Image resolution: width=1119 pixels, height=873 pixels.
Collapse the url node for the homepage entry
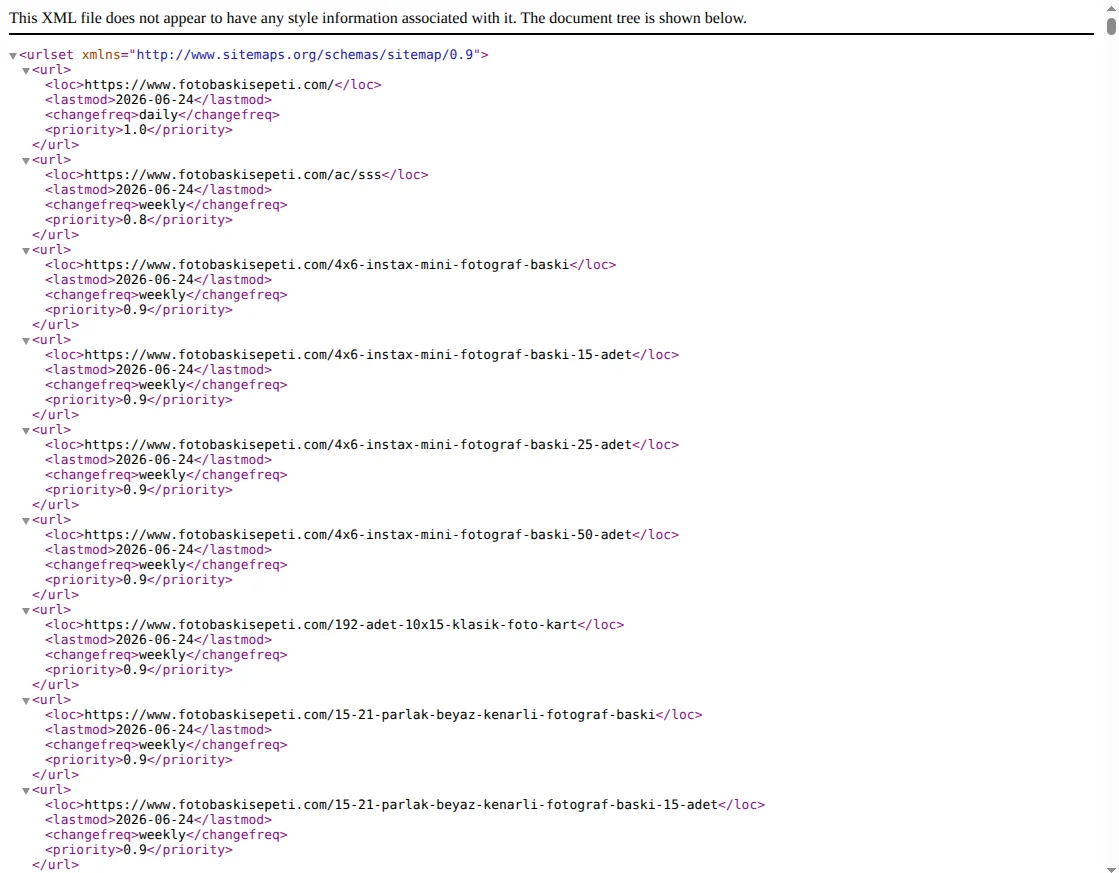click(26, 71)
